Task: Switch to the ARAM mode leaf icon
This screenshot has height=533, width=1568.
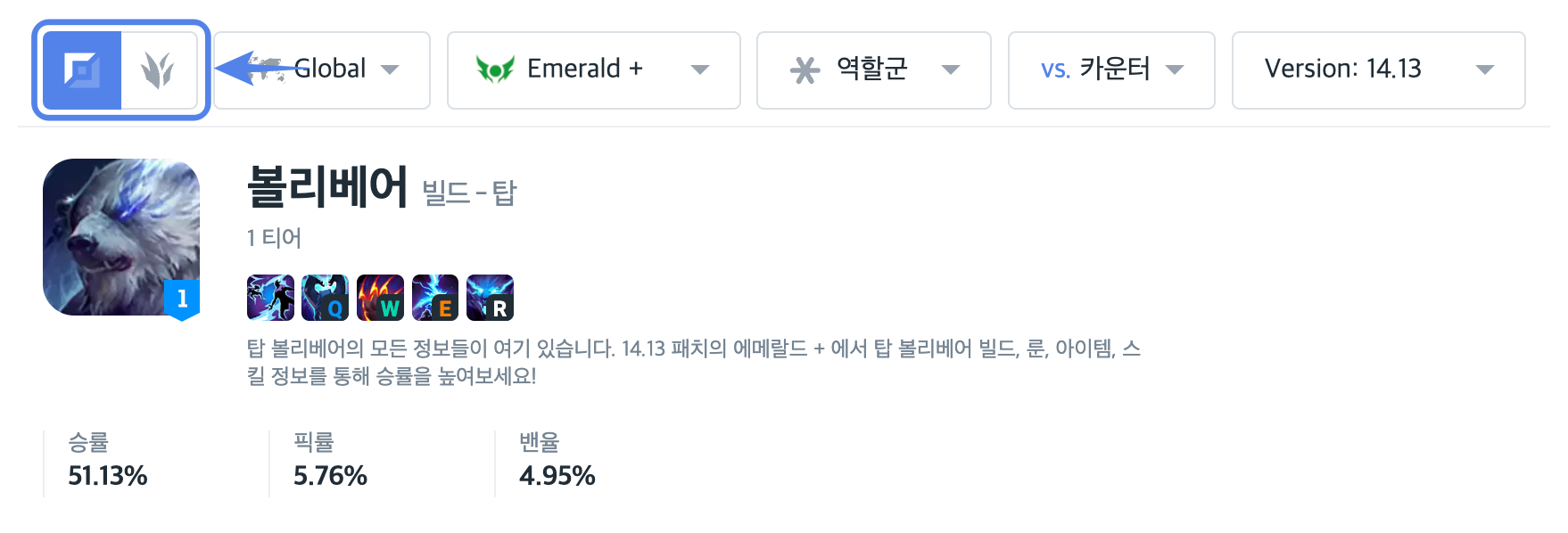Action: click(x=159, y=70)
